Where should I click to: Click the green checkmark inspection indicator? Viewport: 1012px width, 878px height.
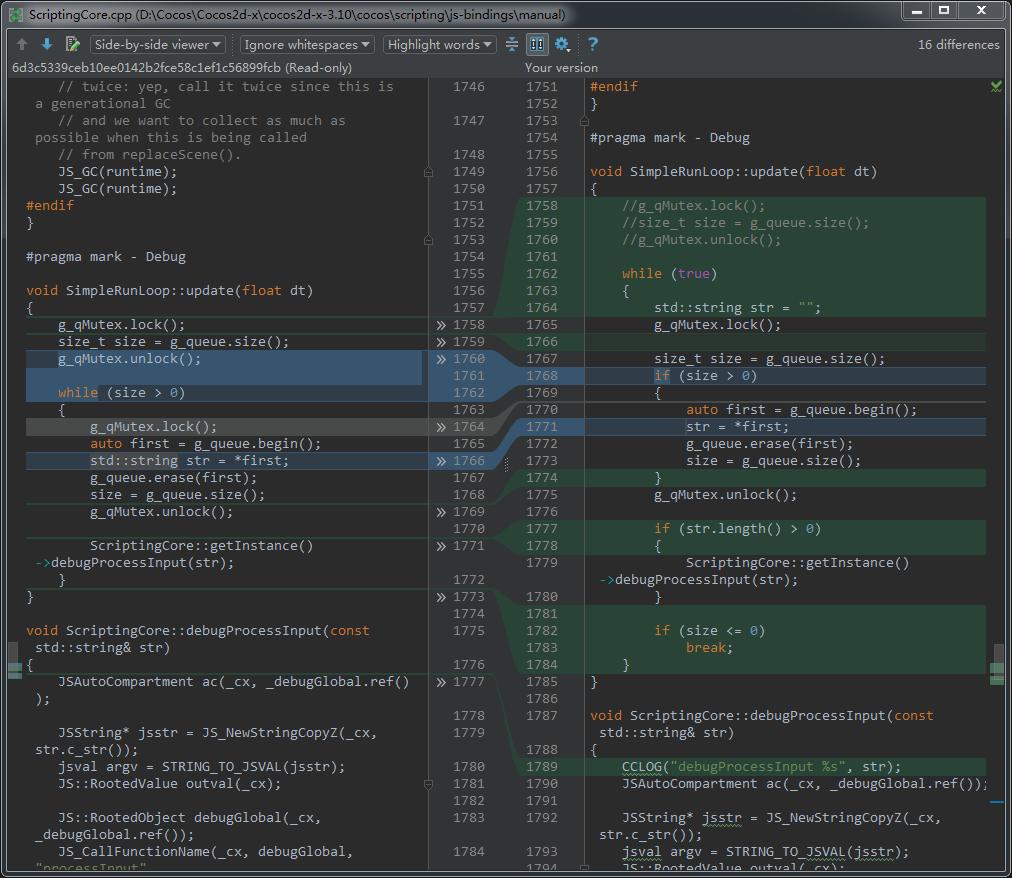(x=996, y=87)
